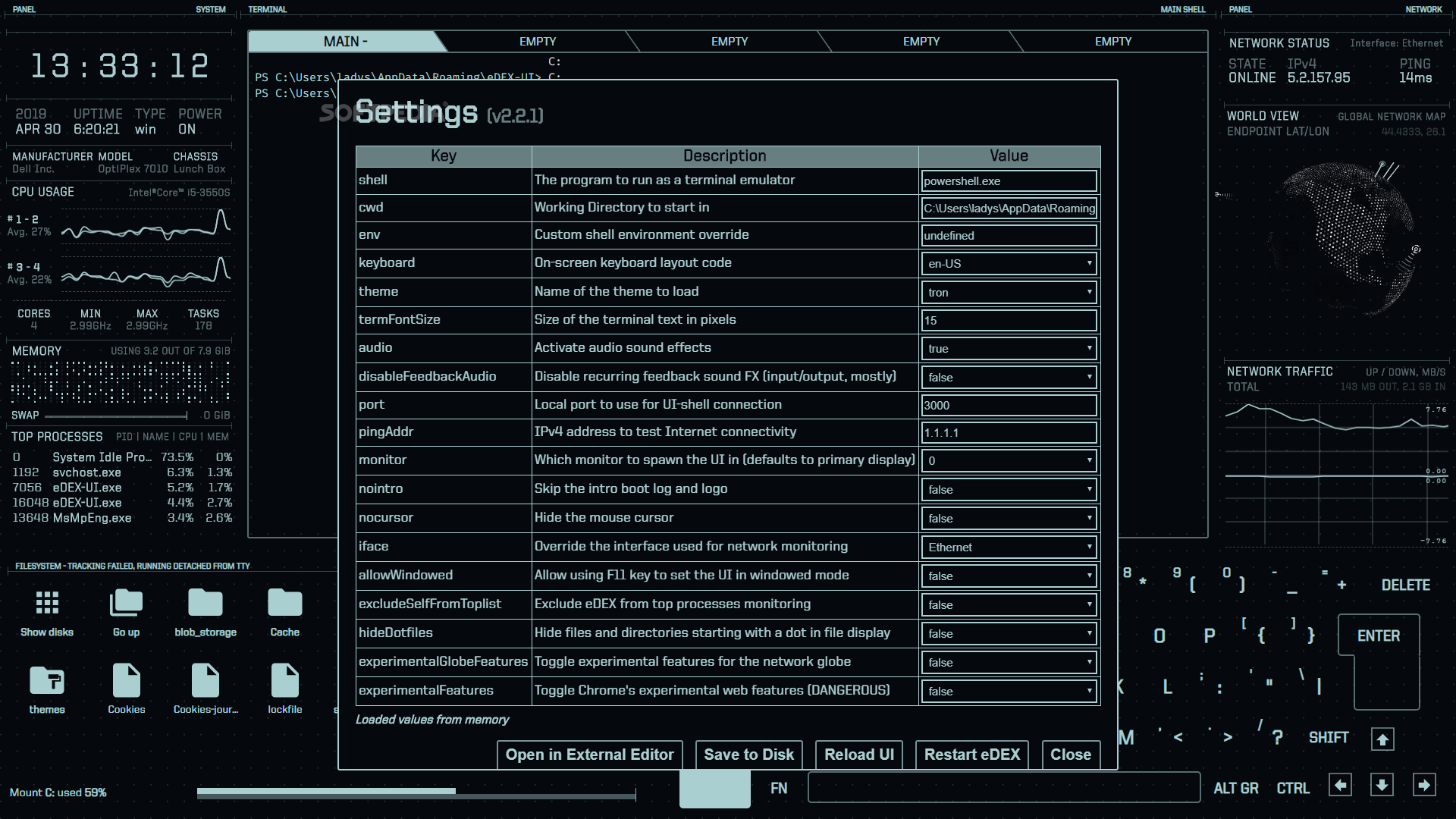Screen dimensions: 1456x819
Task: Click the Key column header
Action: point(444,156)
